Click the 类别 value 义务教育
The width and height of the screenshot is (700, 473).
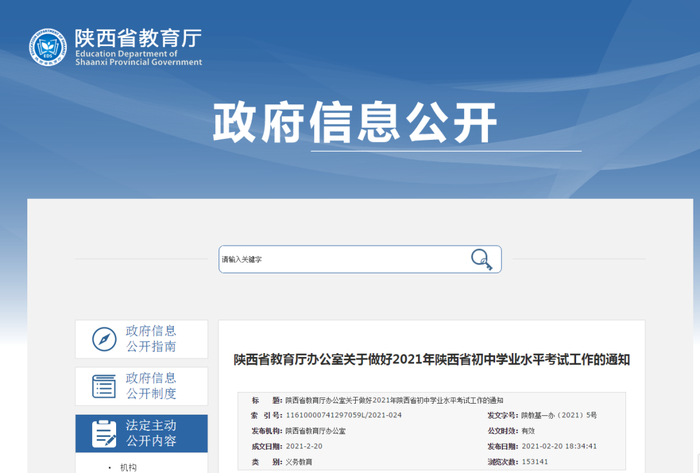coord(299,462)
